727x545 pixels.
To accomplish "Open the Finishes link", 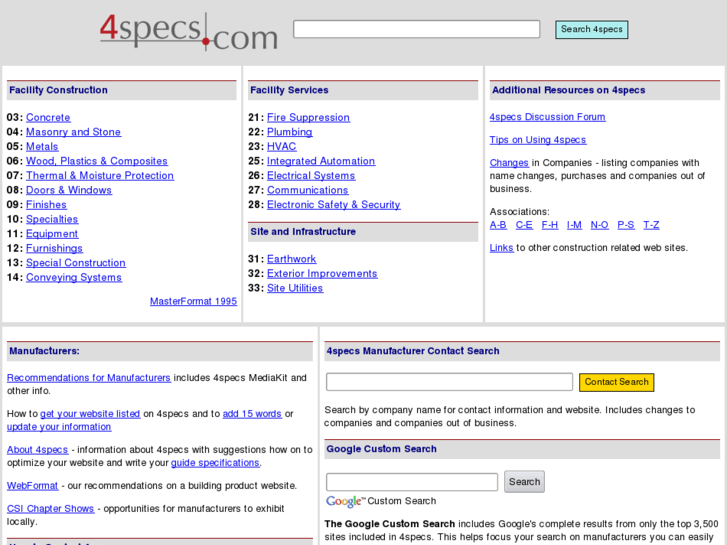I will (x=46, y=205).
